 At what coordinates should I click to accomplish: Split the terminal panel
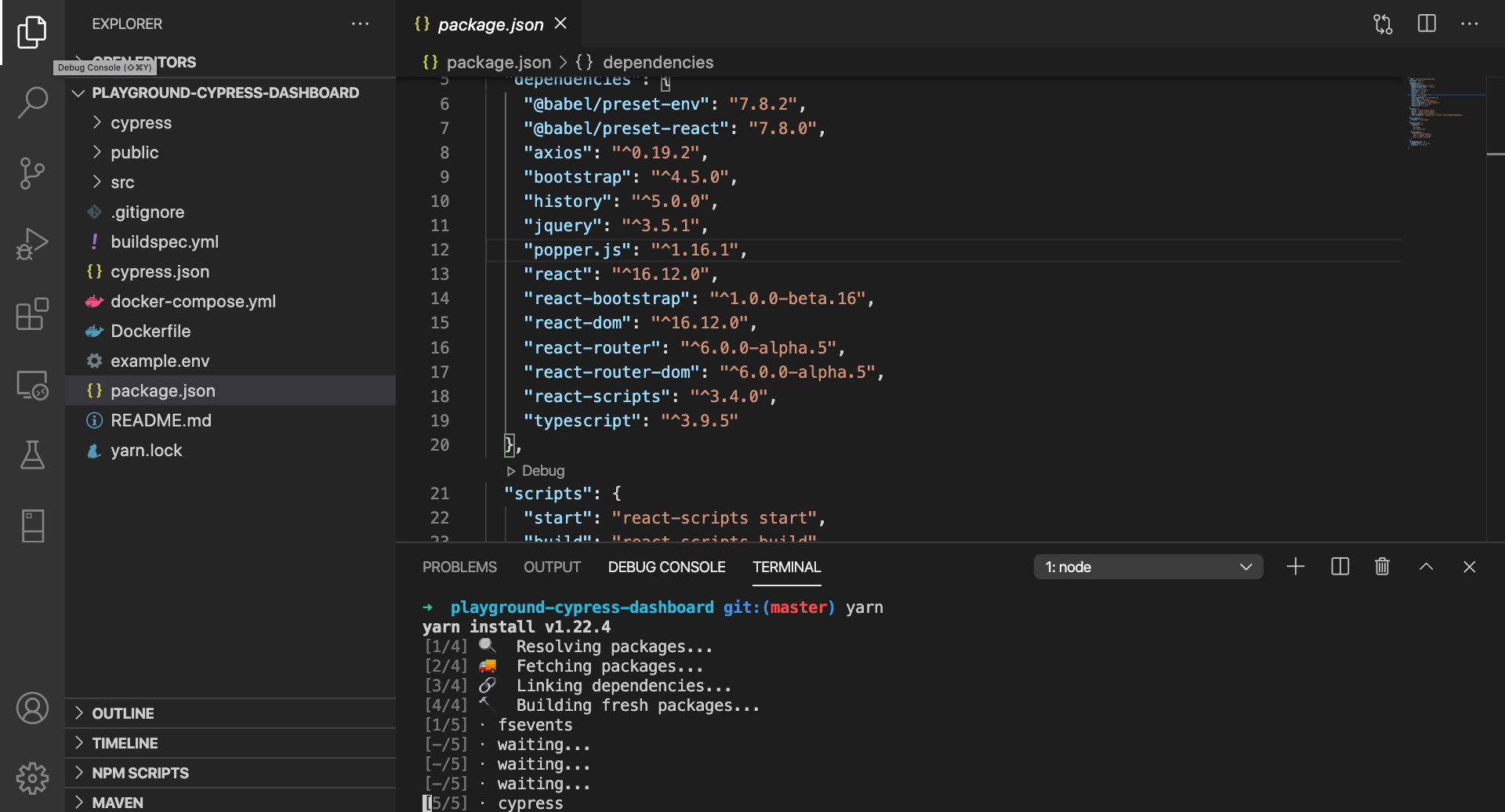1340,567
